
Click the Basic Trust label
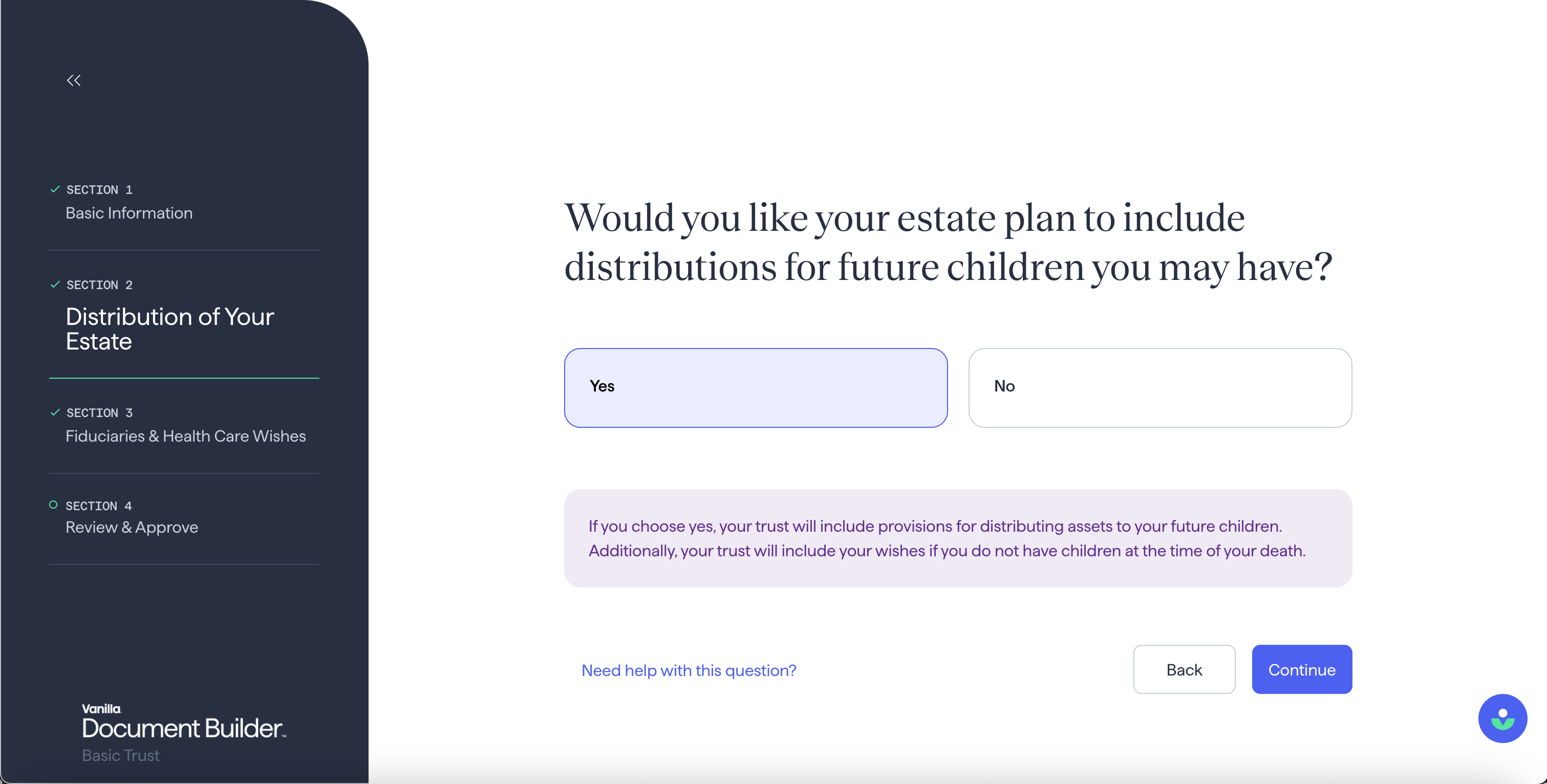tap(121, 755)
